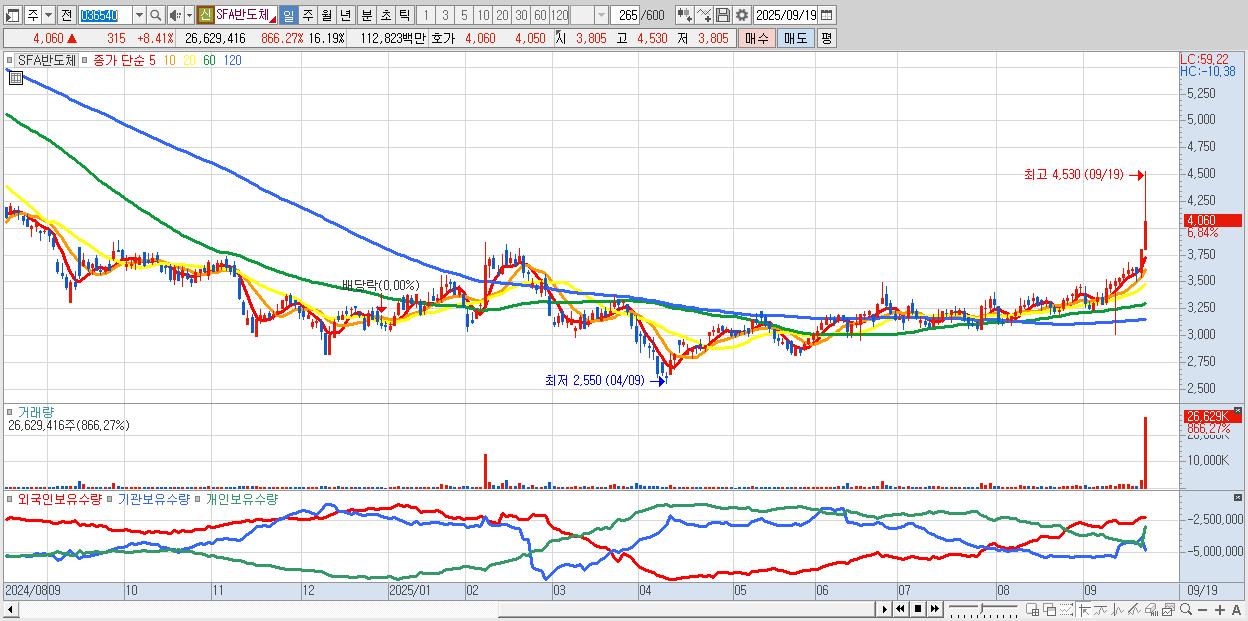Click the 120 minute interval button
The image size is (1248, 621).
coord(559,15)
